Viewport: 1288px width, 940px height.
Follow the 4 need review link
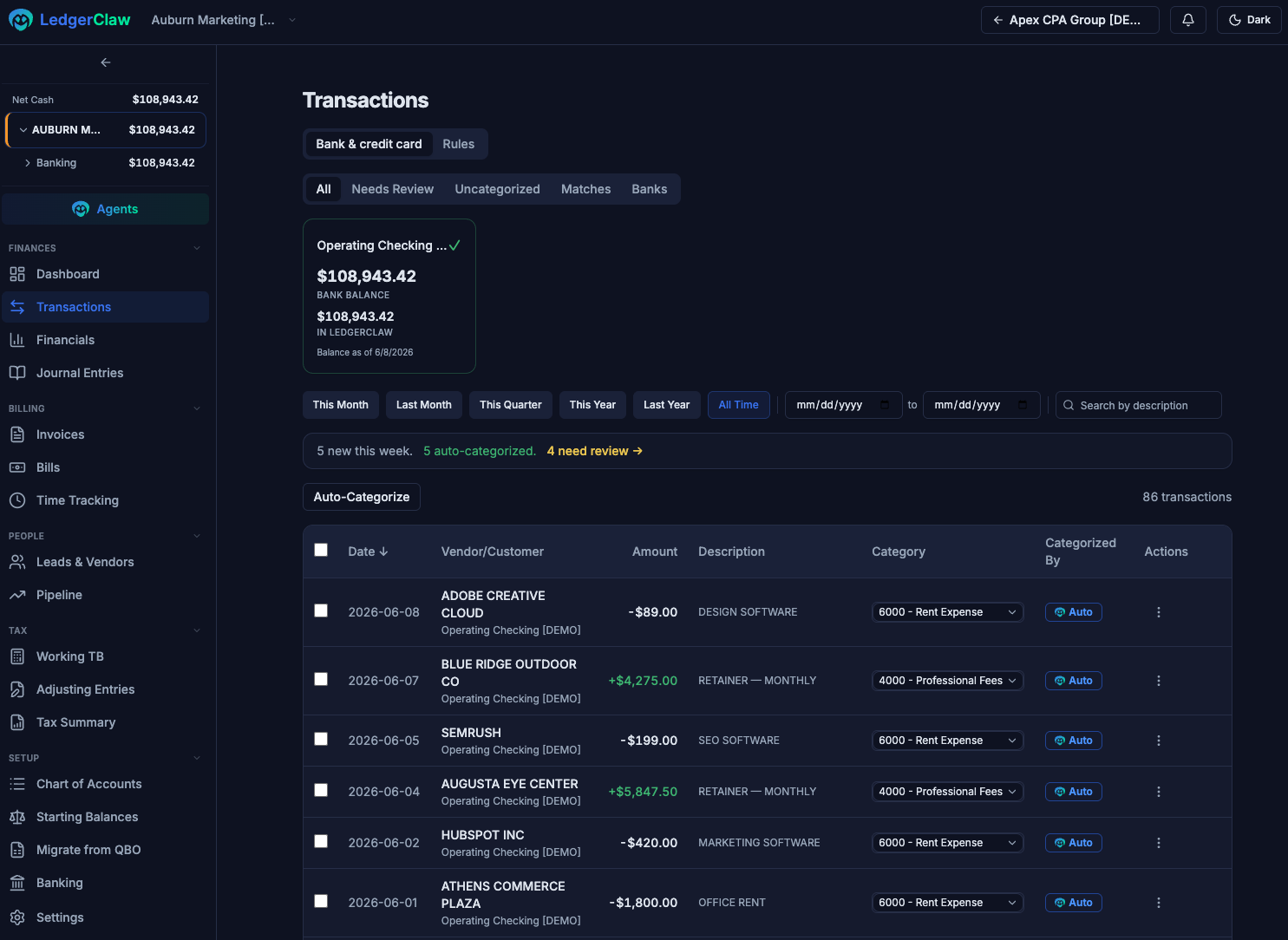[594, 451]
